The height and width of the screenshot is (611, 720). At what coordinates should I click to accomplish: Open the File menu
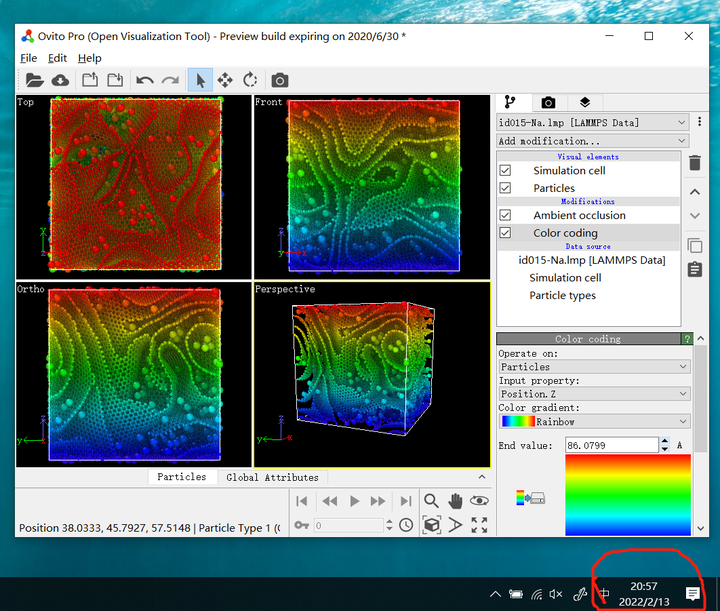[28, 58]
